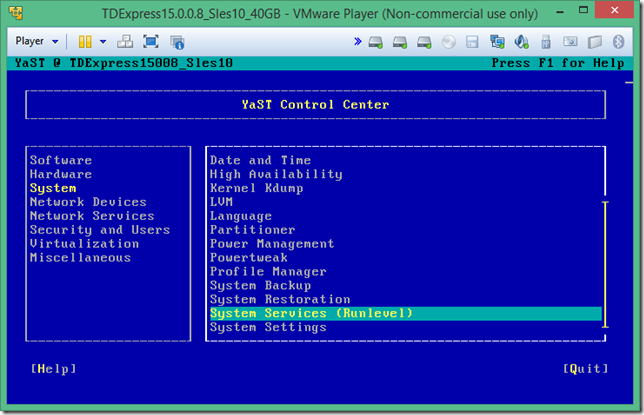Open System Settings module

(x=268, y=327)
